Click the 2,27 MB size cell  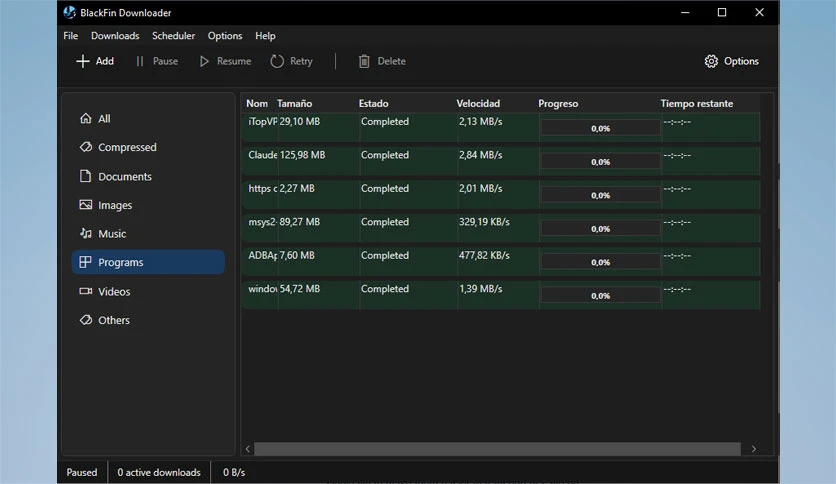297,189
